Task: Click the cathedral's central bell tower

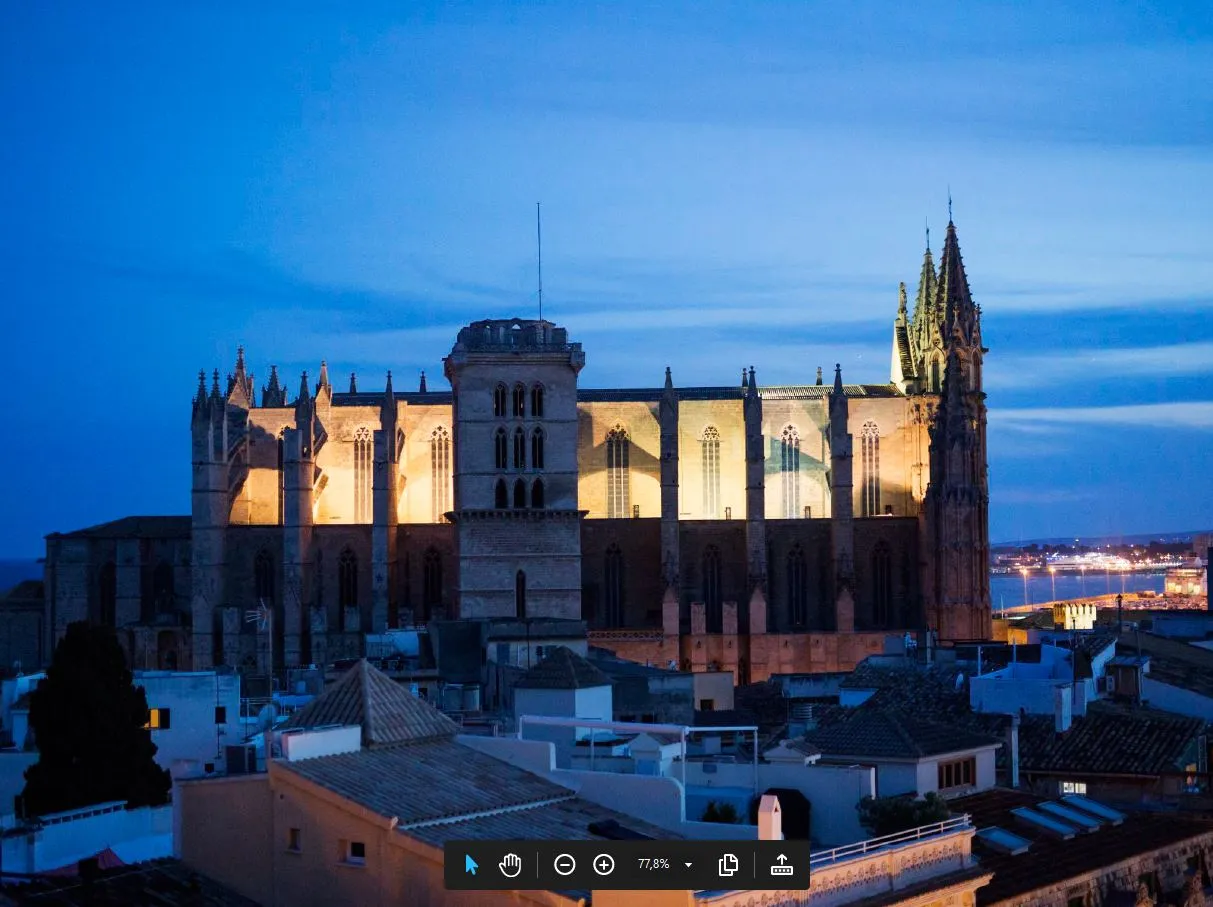Action: [515, 450]
